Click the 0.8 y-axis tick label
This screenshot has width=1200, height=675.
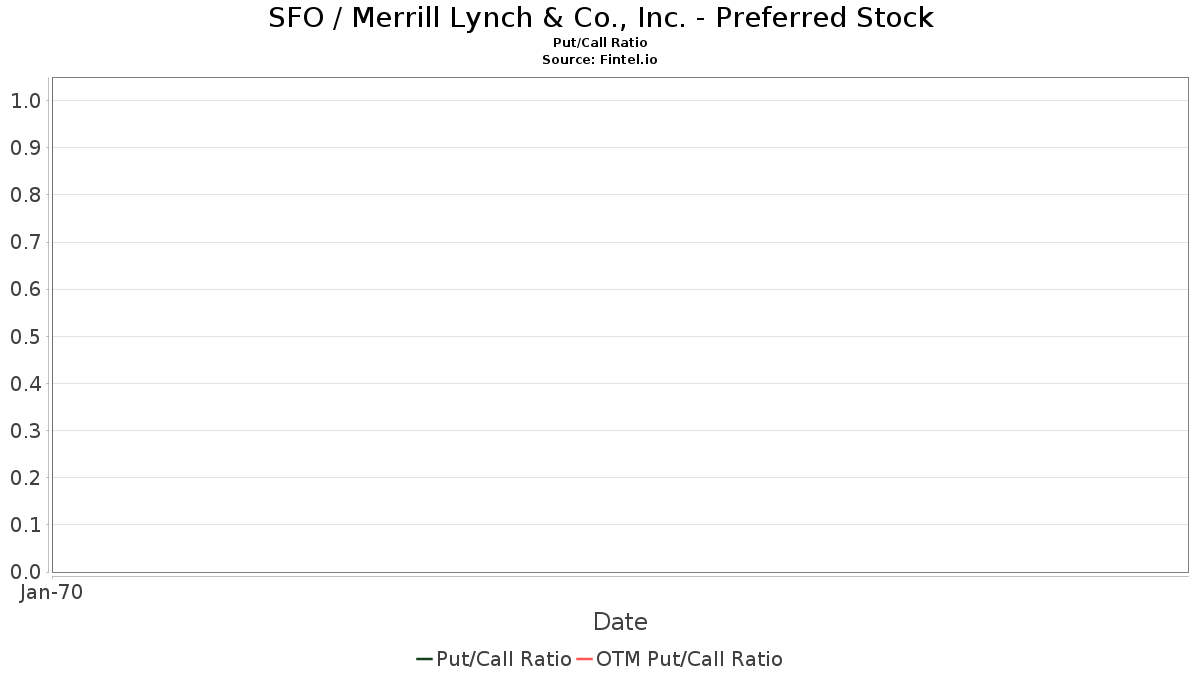coord(25,195)
